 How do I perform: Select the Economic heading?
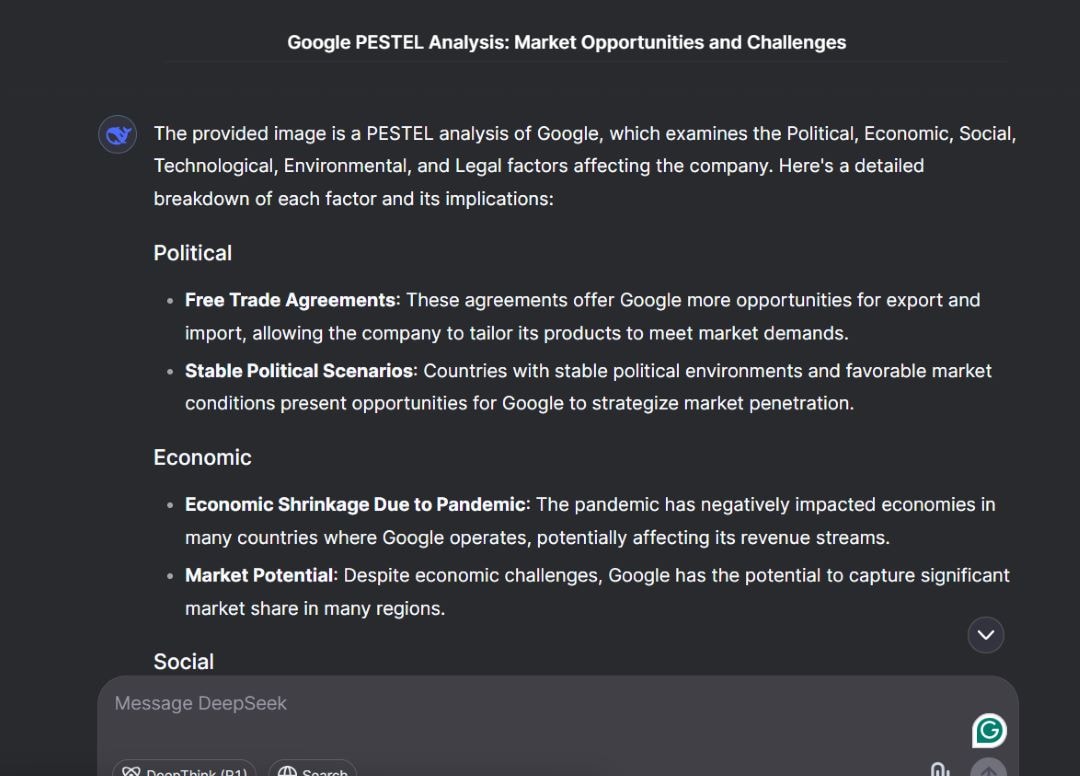pos(202,458)
